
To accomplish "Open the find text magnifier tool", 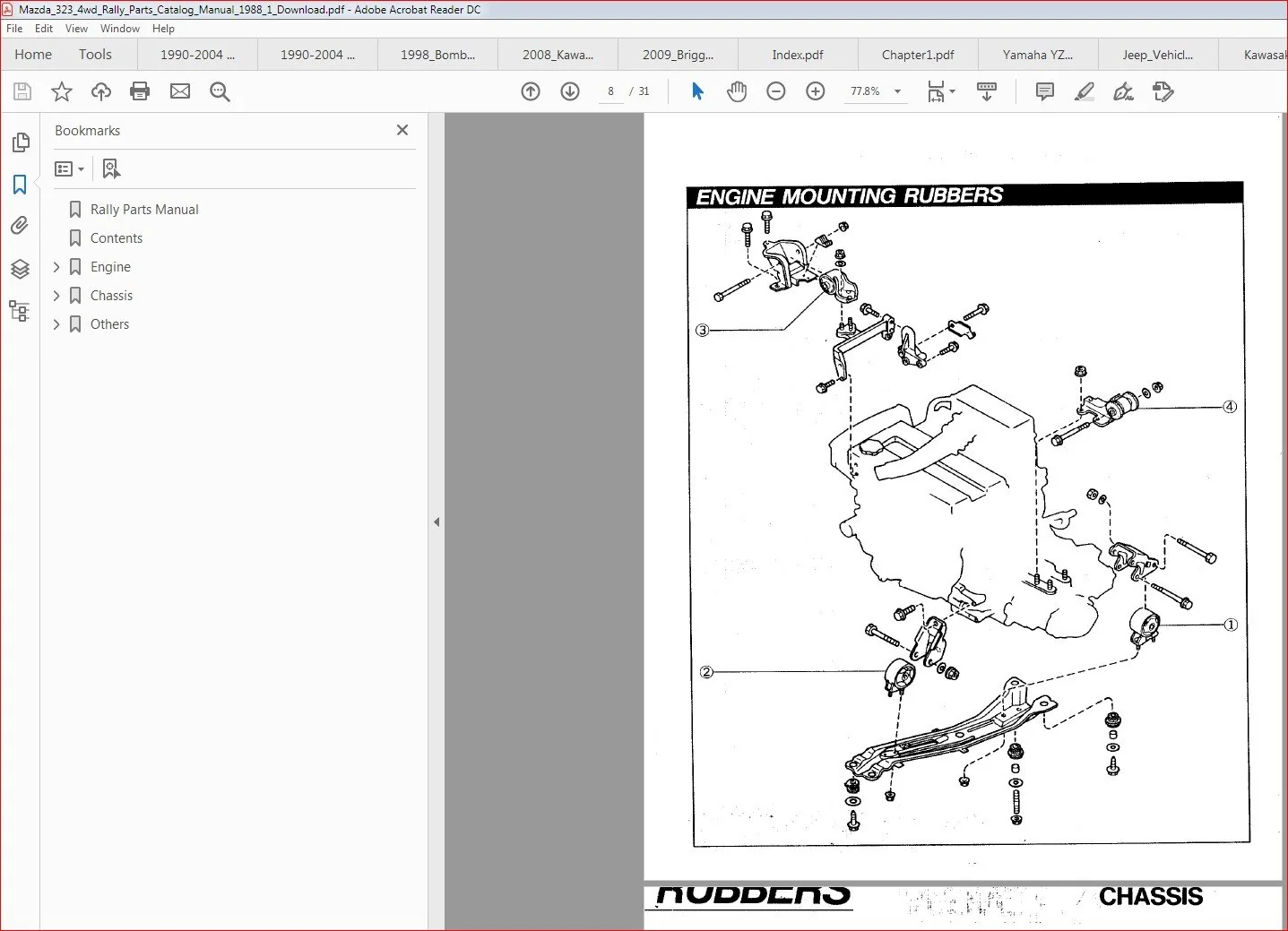I will tap(220, 91).
